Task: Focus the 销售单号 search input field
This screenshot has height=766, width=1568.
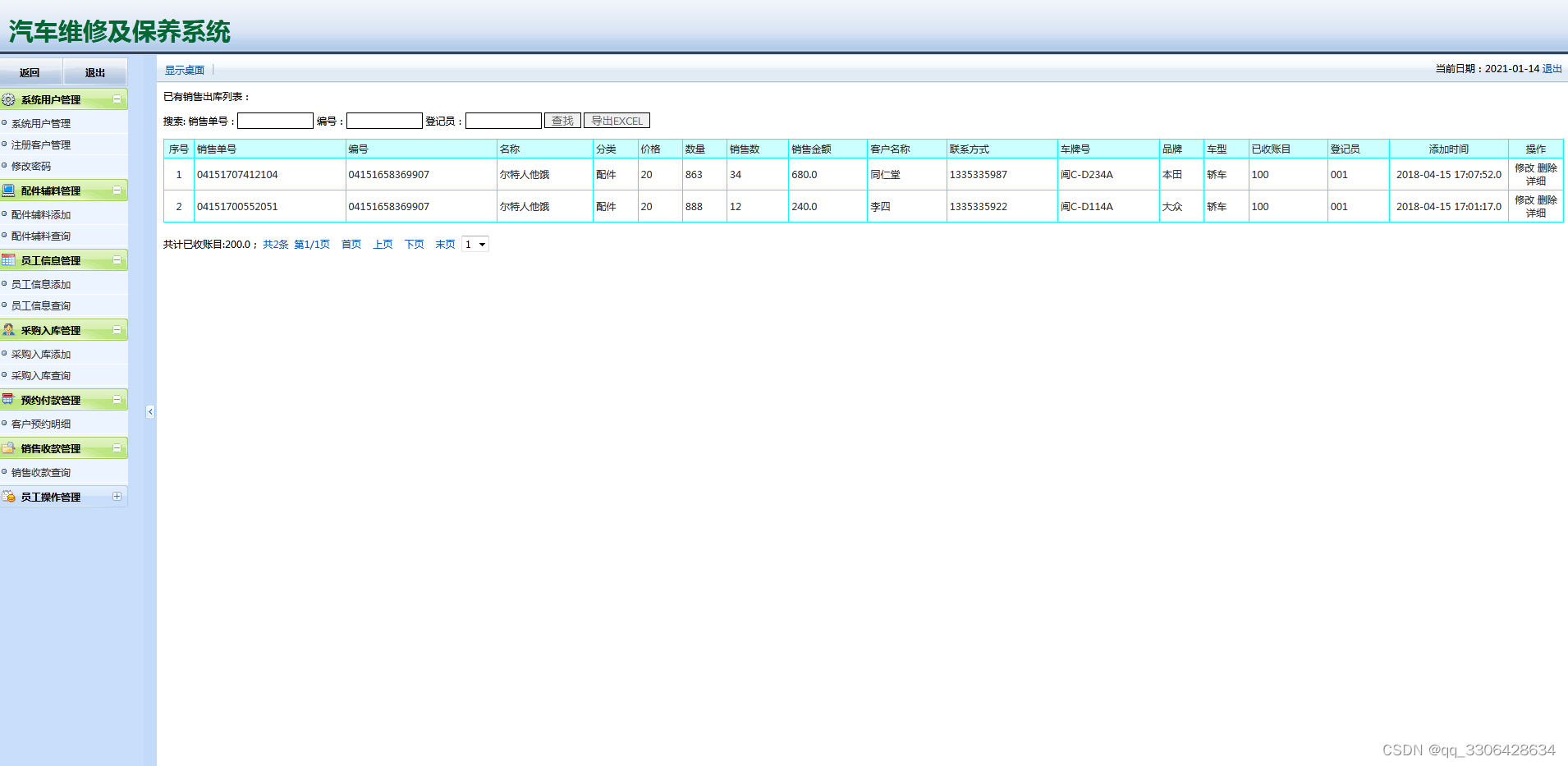Action: [275, 121]
